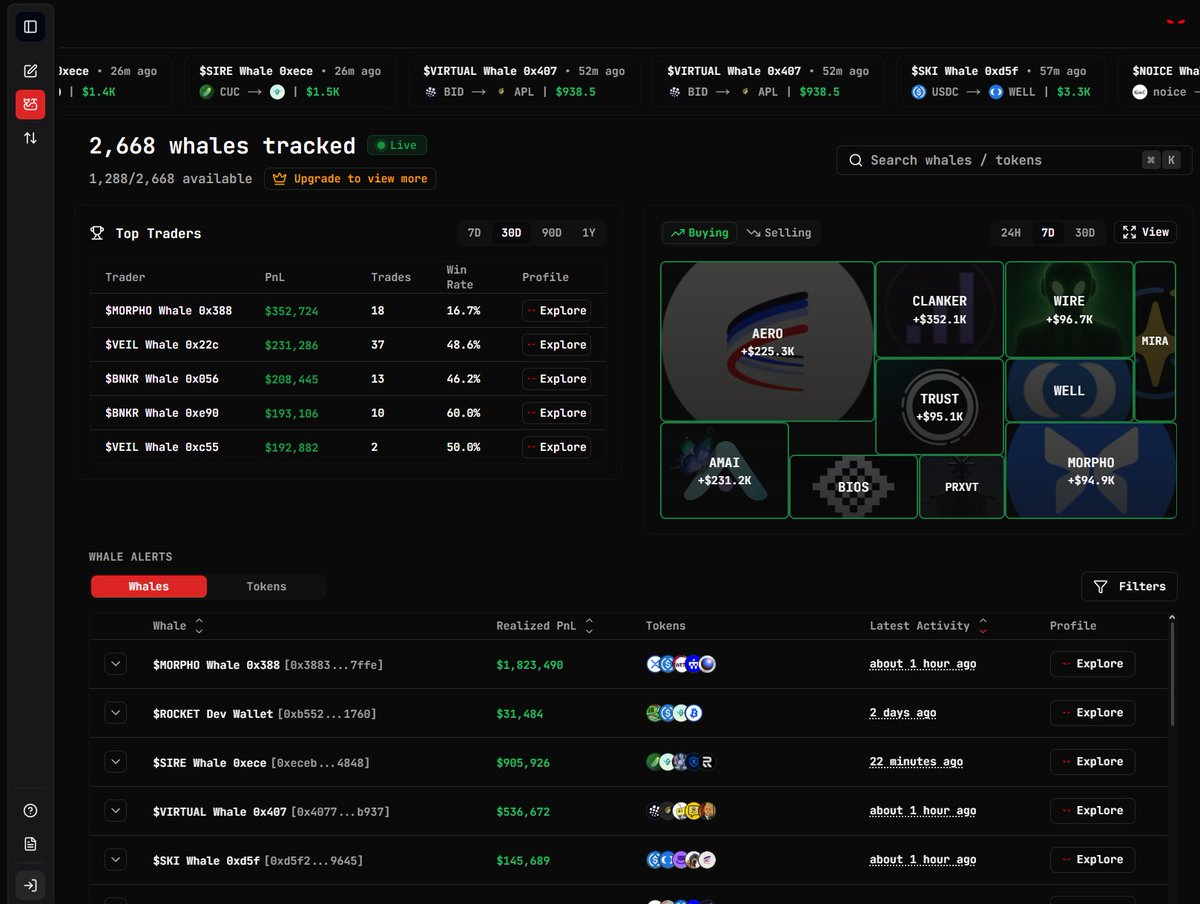Set Top Traders range to 7D
1200x904 pixels.
coord(474,233)
